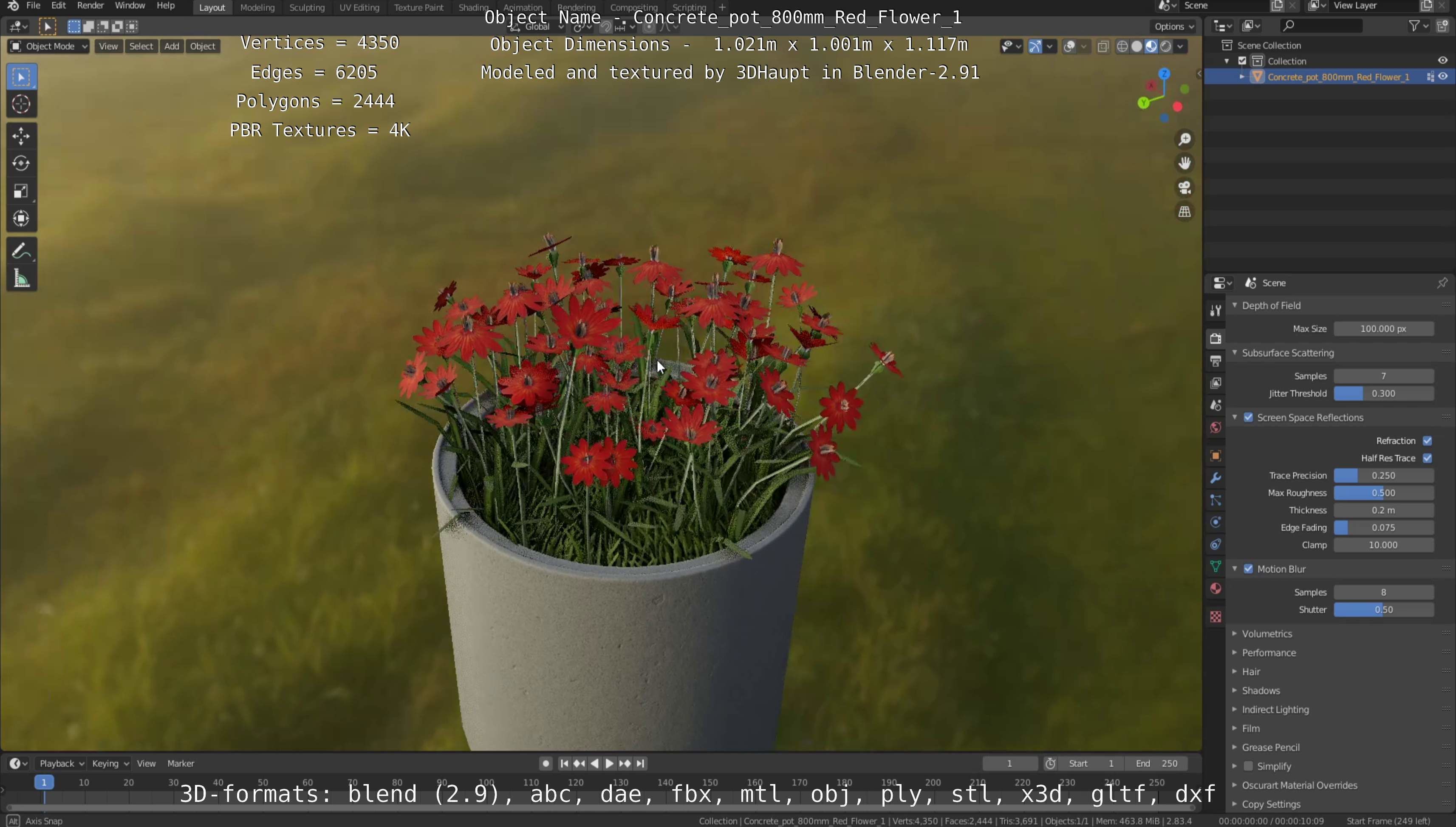
Task: Select the Measure ruler tool
Action: click(22, 278)
